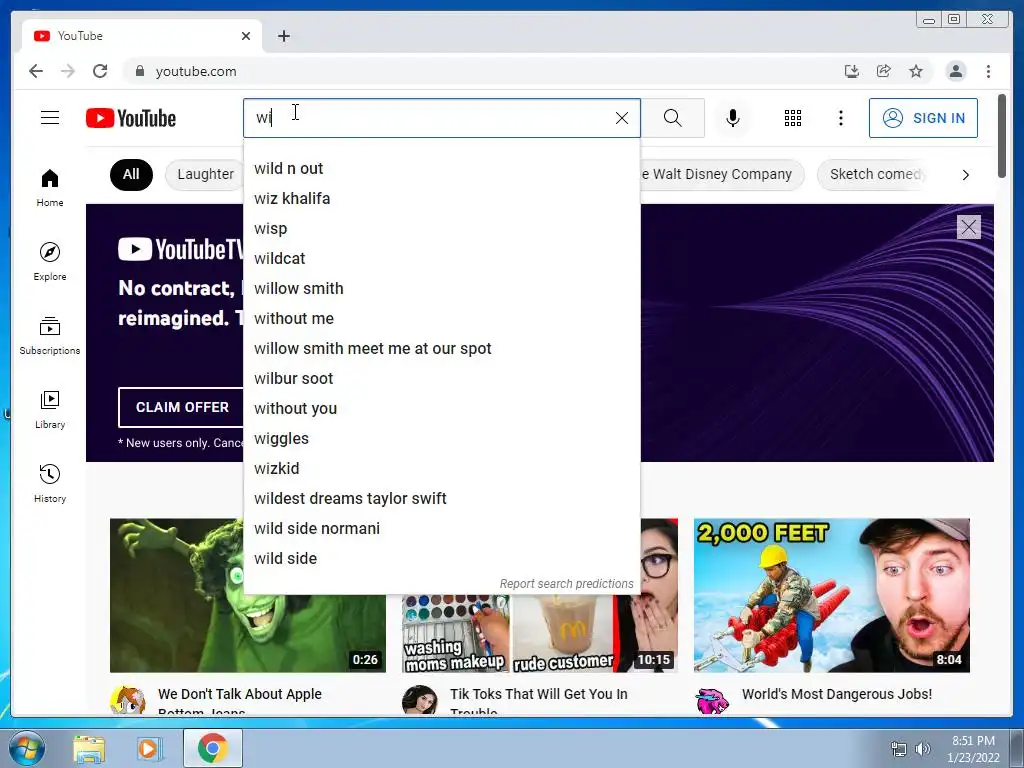Open the YouTube apps grid
The height and width of the screenshot is (768, 1024).
pos(792,118)
